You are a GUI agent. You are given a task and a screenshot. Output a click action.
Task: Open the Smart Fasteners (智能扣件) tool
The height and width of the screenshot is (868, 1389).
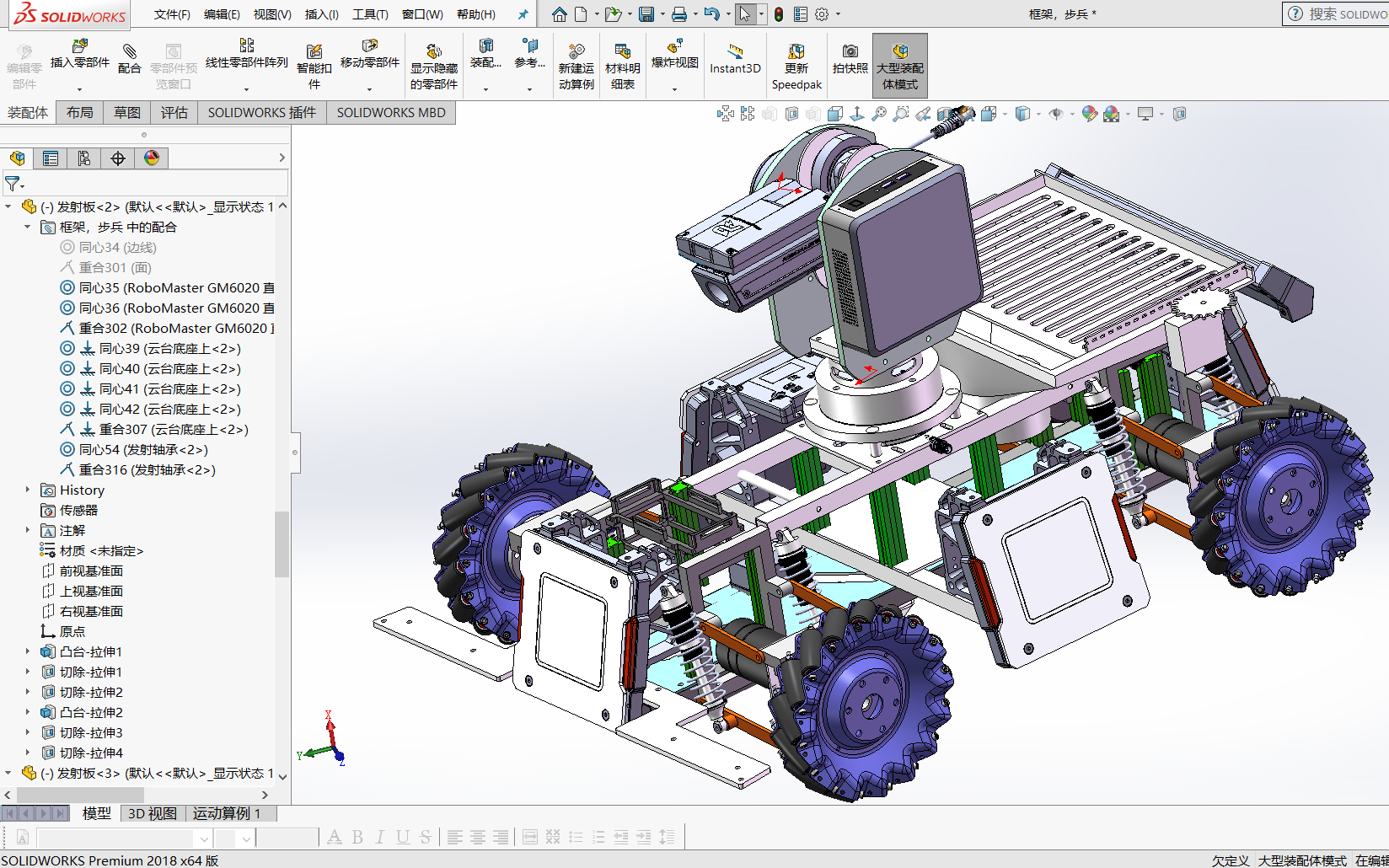click(314, 52)
